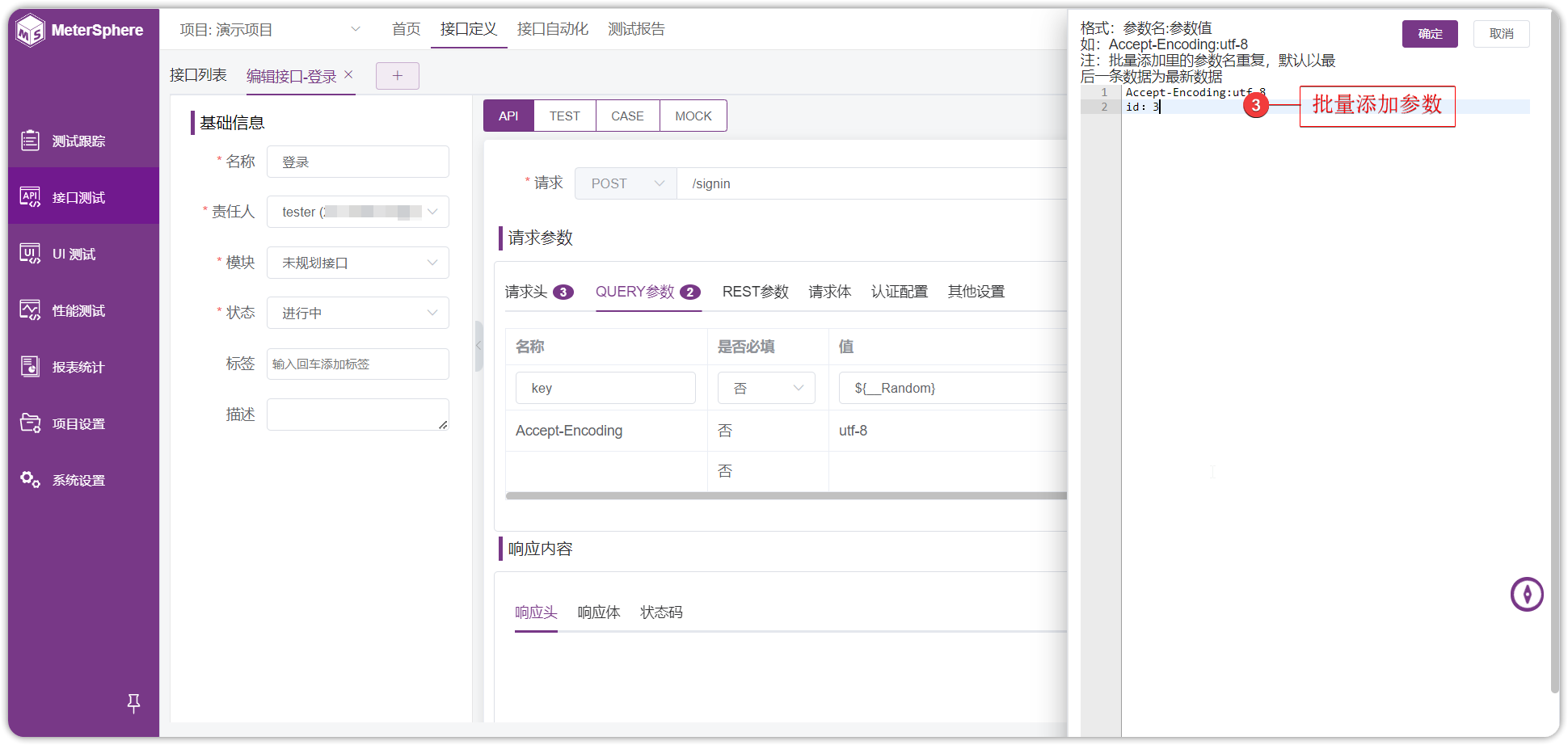Add a new tab with plus button
The image size is (1568, 745).
398,76
